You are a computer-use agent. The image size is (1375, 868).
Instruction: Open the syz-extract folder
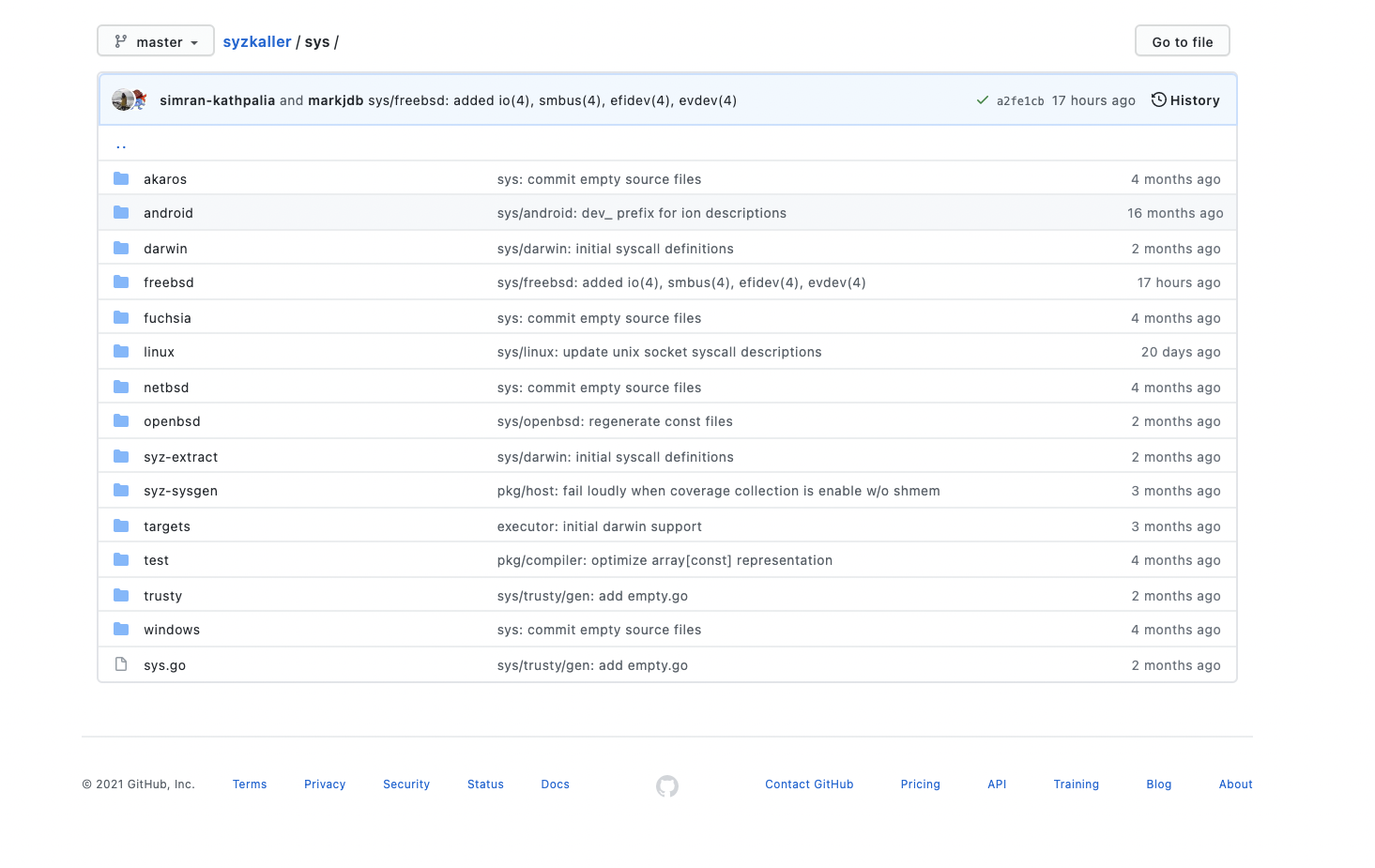pos(180,456)
